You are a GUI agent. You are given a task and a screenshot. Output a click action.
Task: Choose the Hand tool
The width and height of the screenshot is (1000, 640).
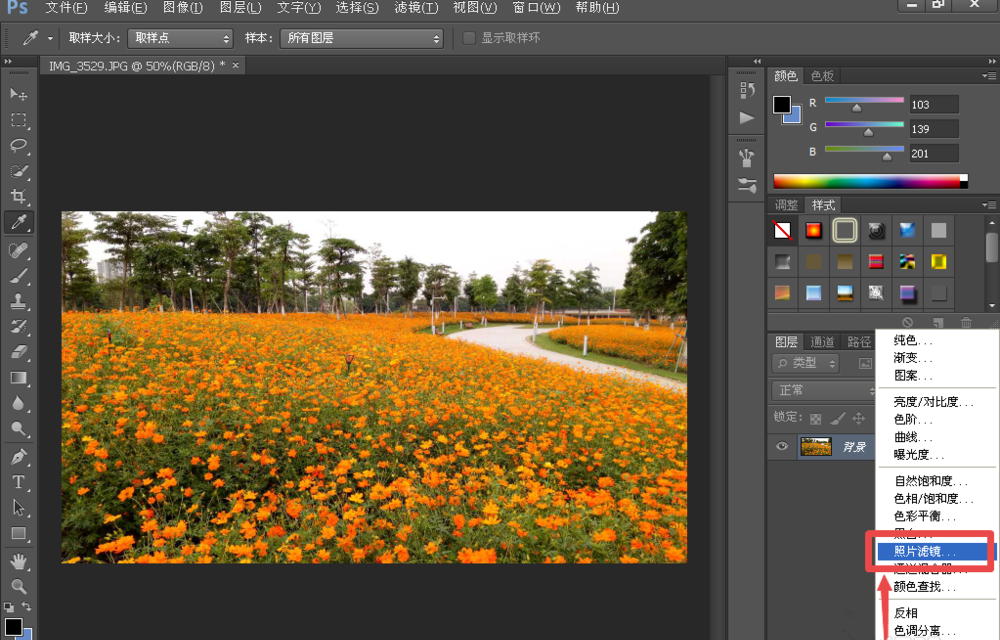click(x=19, y=560)
